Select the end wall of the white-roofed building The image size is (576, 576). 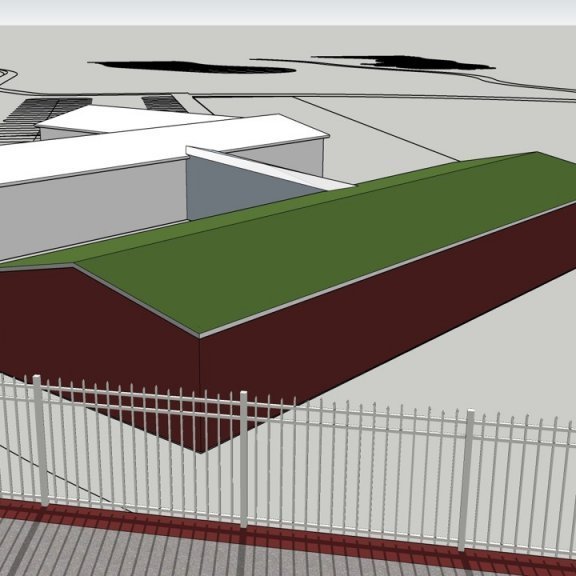coord(279,158)
